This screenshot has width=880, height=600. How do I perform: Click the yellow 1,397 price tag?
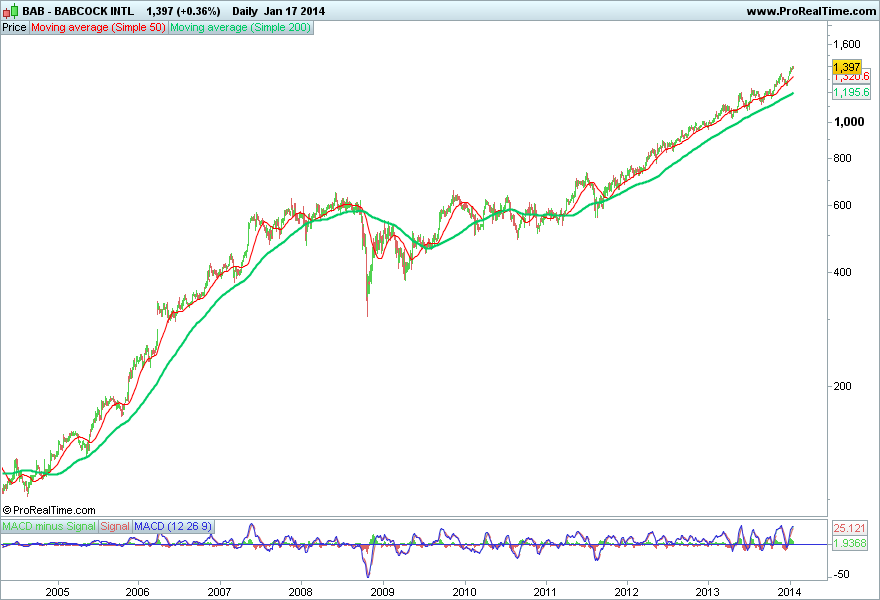[846, 67]
